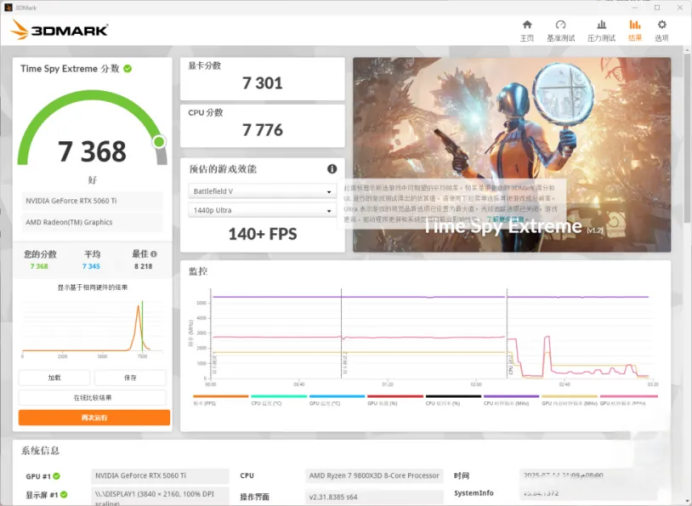692x506 pixels.
Task: Maximize the 3DMark window
Action: (657, 7)
